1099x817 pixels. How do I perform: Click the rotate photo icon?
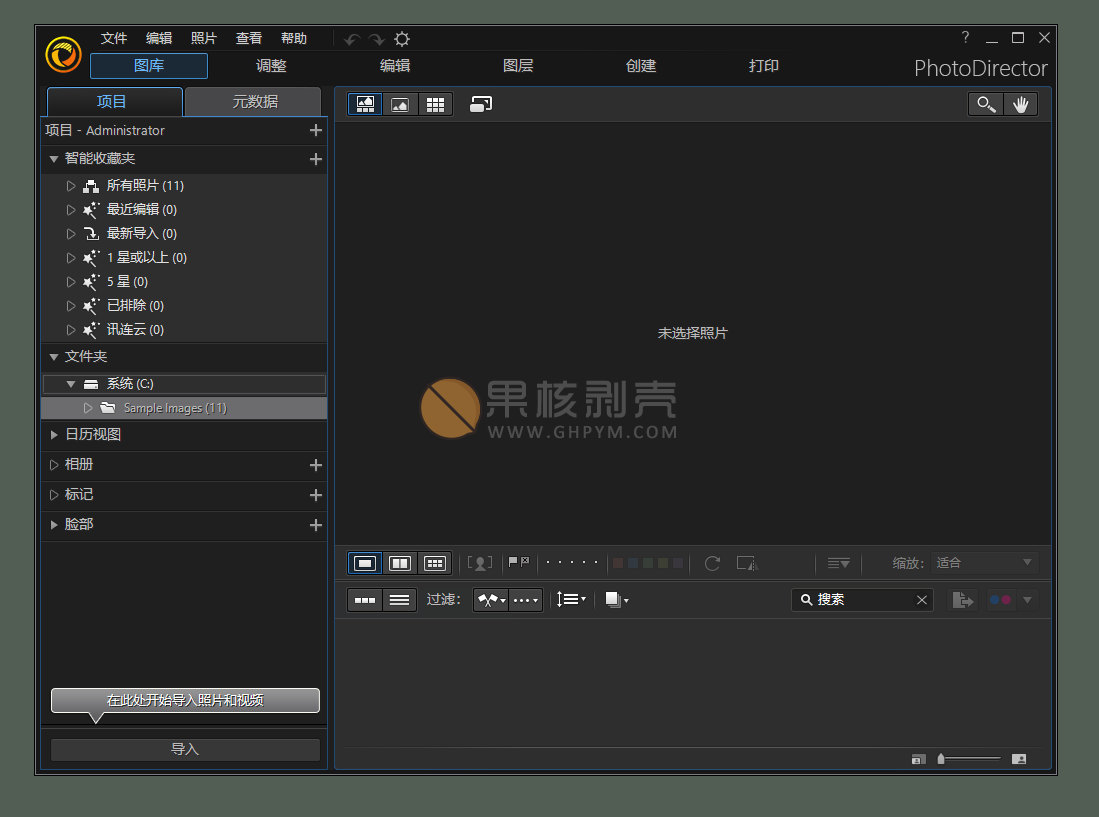pyautogui.click(x=712, y=563)
